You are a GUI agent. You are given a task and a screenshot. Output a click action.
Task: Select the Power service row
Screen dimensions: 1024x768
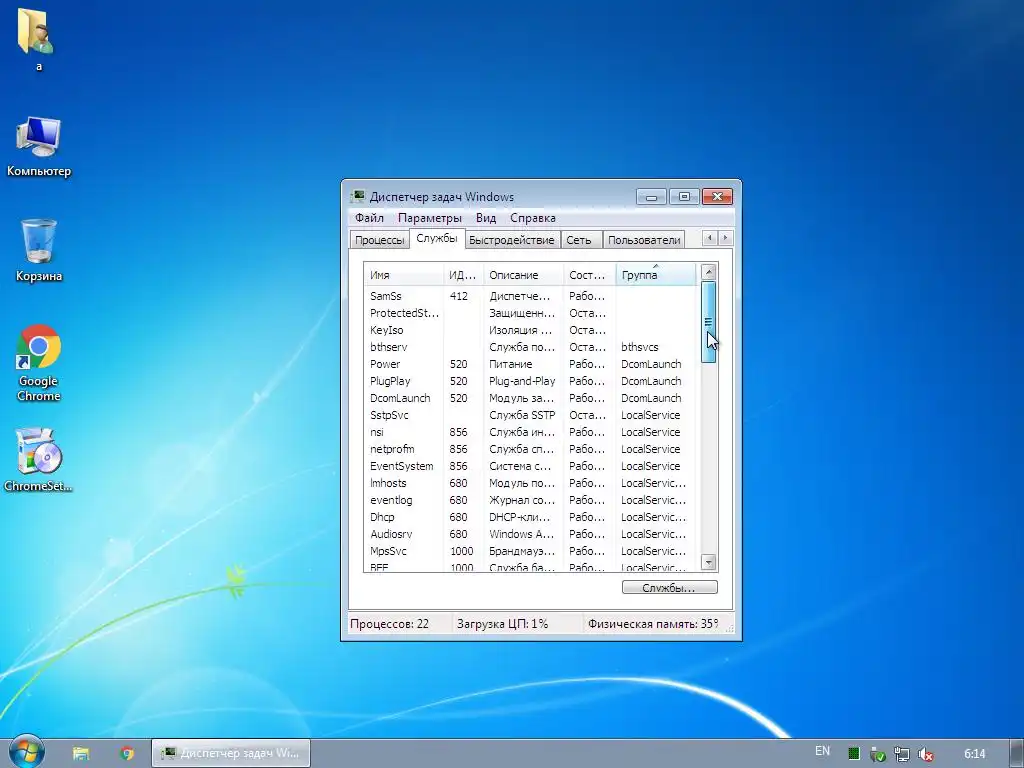[x=530, y=364]
